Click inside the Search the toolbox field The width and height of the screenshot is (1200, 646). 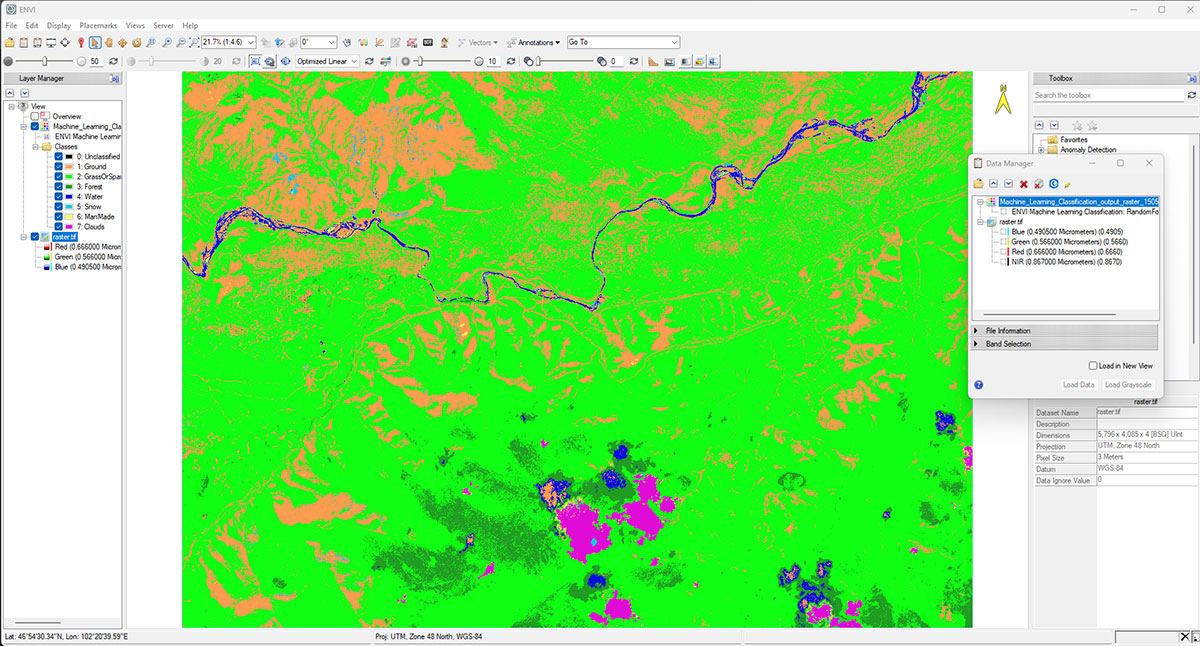(1108, 96)
